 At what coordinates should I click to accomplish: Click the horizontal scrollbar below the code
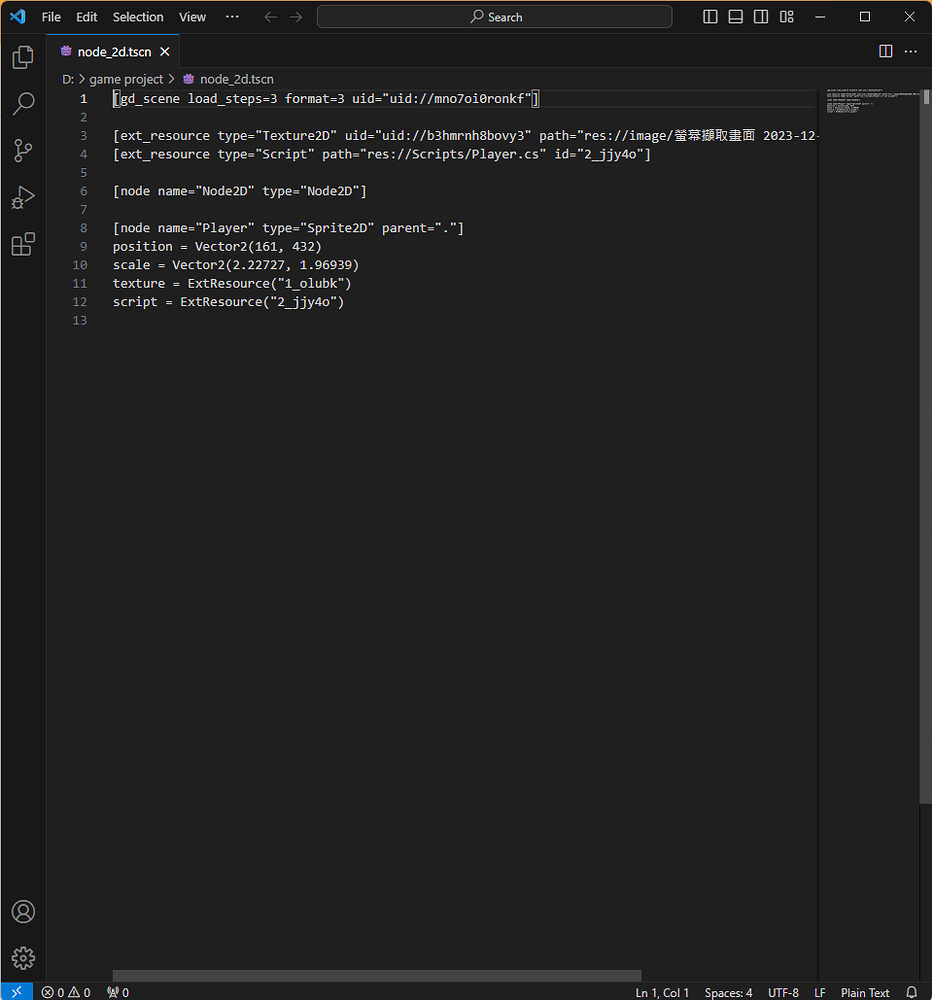[x=375, y=975]
